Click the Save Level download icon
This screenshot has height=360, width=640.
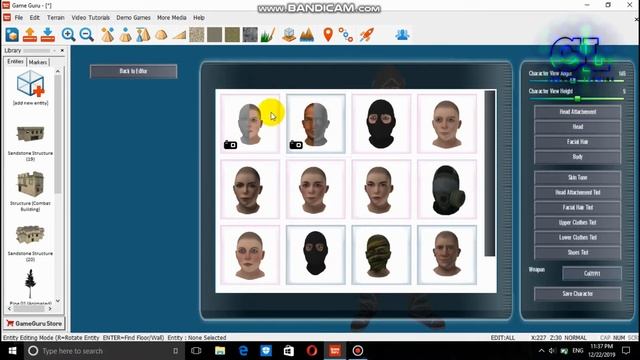pyautogui.click(x=48, y=35)
